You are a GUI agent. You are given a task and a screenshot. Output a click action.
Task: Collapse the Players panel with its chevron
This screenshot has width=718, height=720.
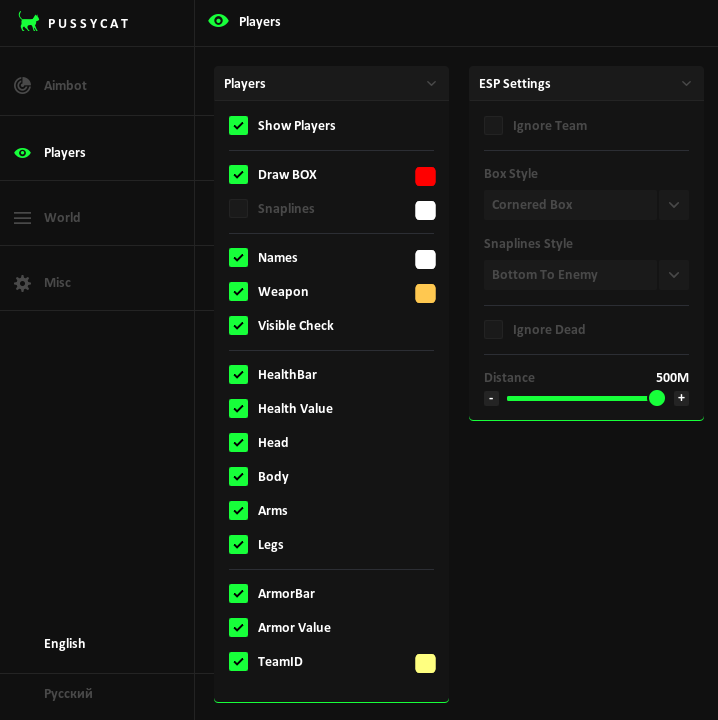pyautogui.click(x=431, y=84)
